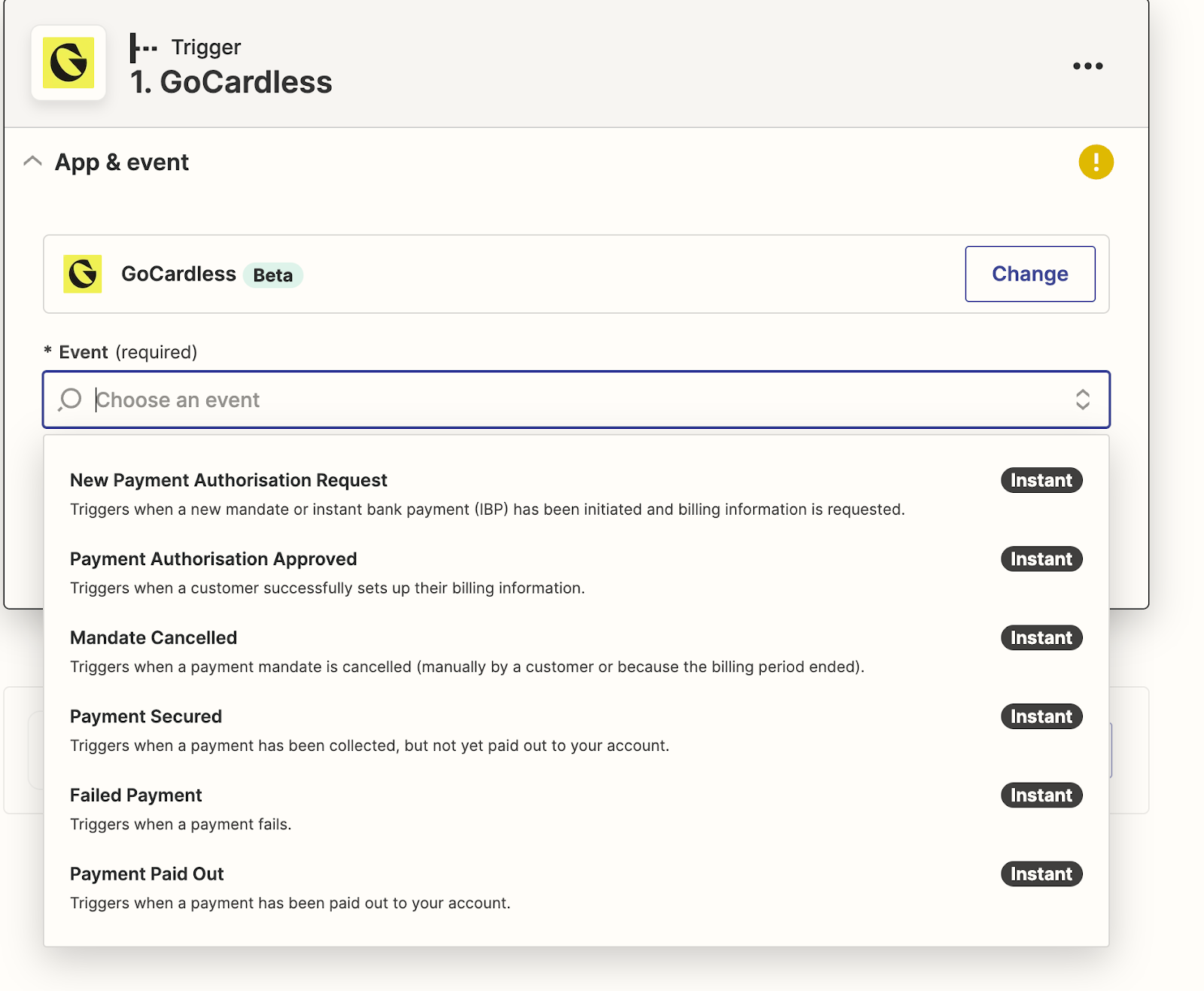
Task: Click the yellow warning exclamation icon
Action: [x=1096, y=162]
